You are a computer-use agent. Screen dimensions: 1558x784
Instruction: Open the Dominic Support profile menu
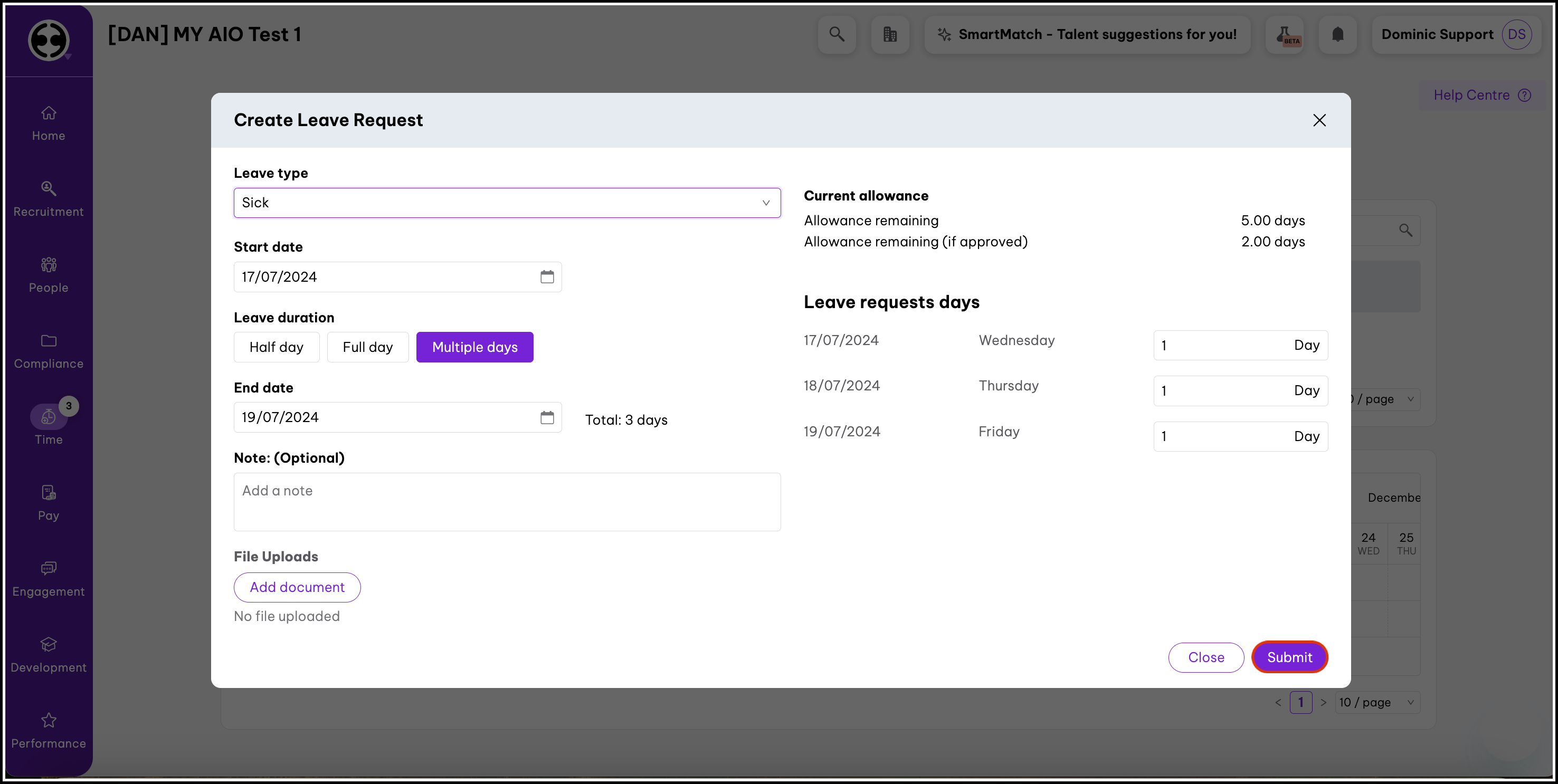coord(1456,34)
